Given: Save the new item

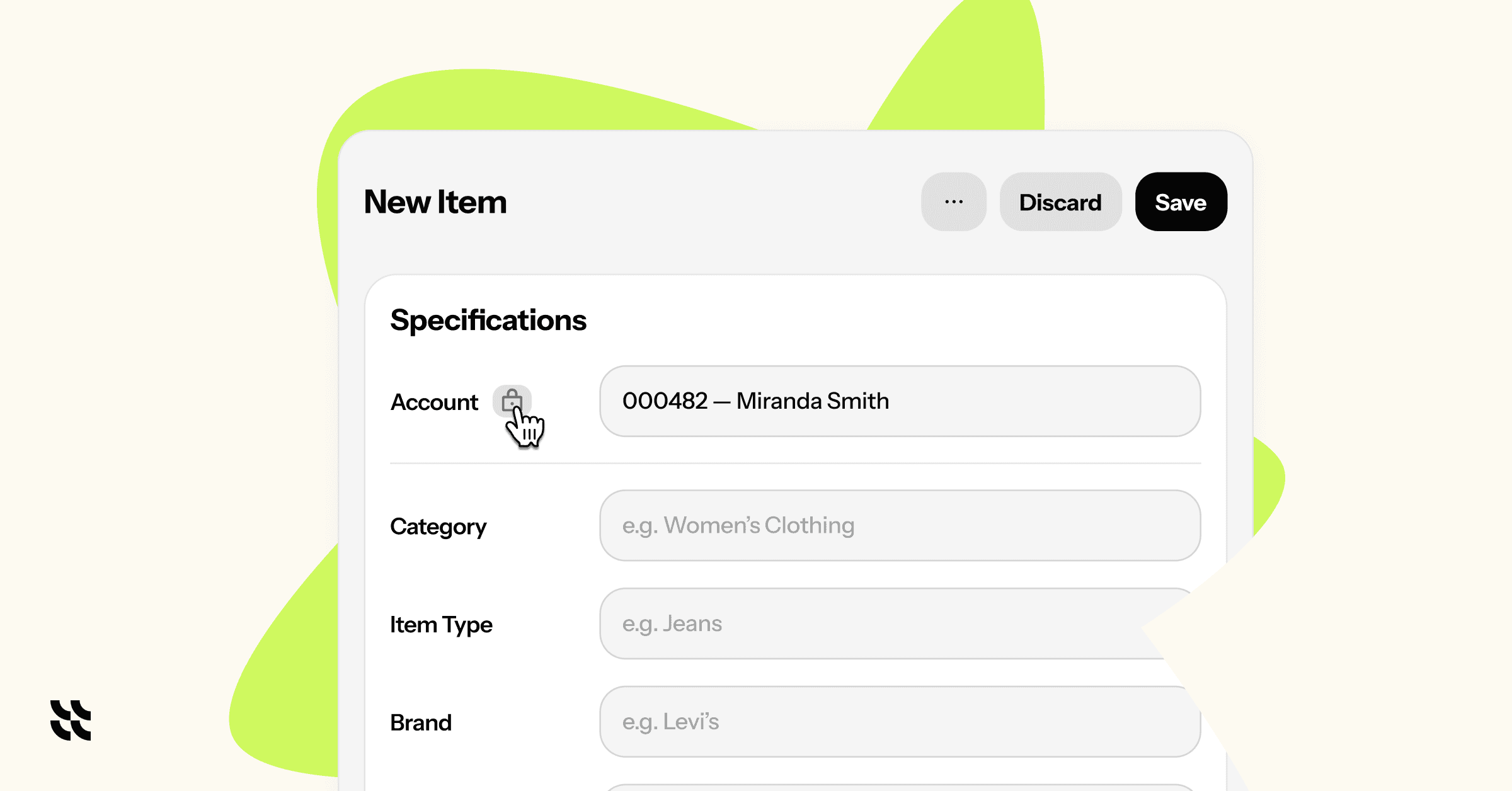Looking at the screenshot, I should click(x=1181, y=202).
